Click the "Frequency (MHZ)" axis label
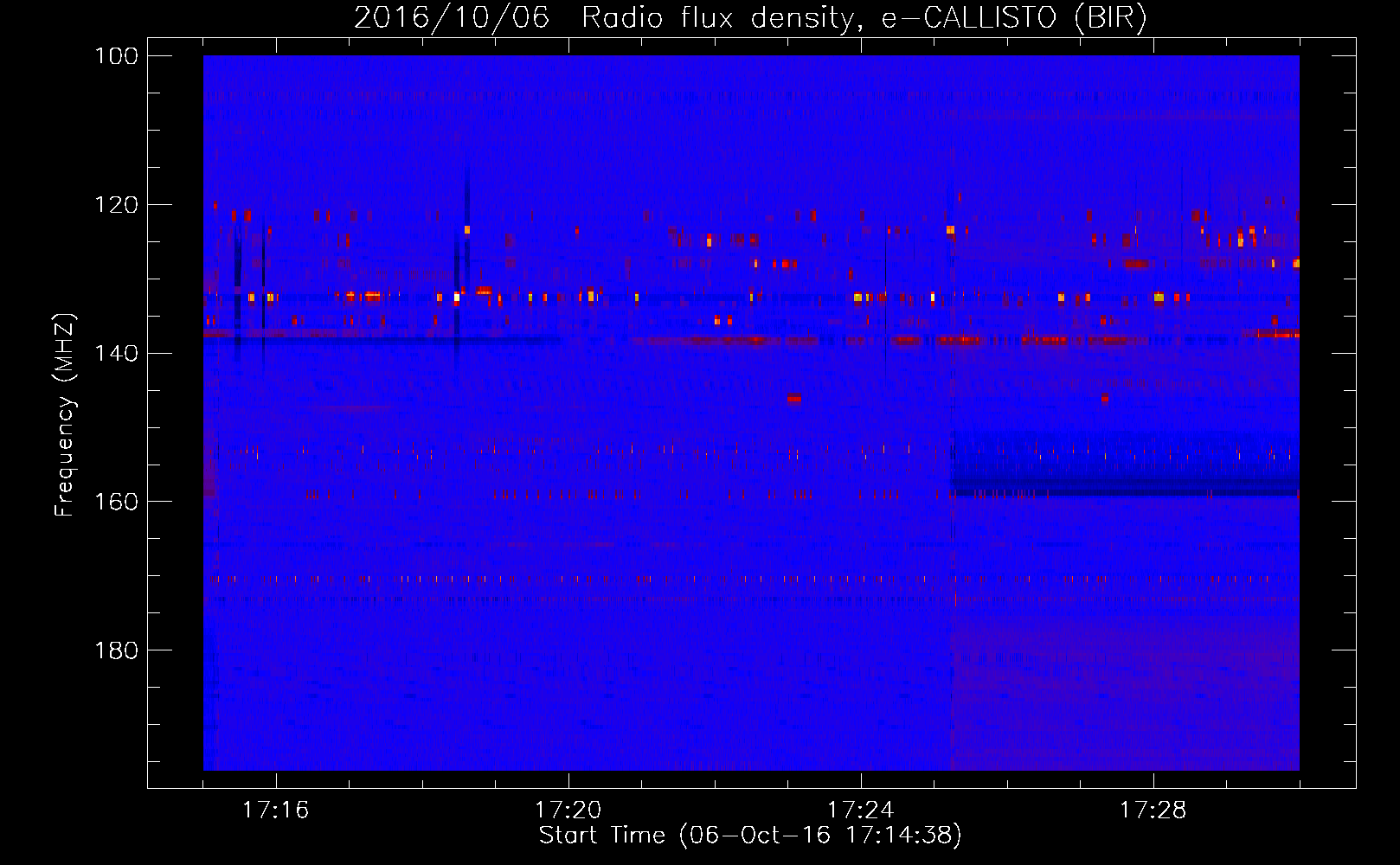The image size is (1400, 865). click(66, 415)
